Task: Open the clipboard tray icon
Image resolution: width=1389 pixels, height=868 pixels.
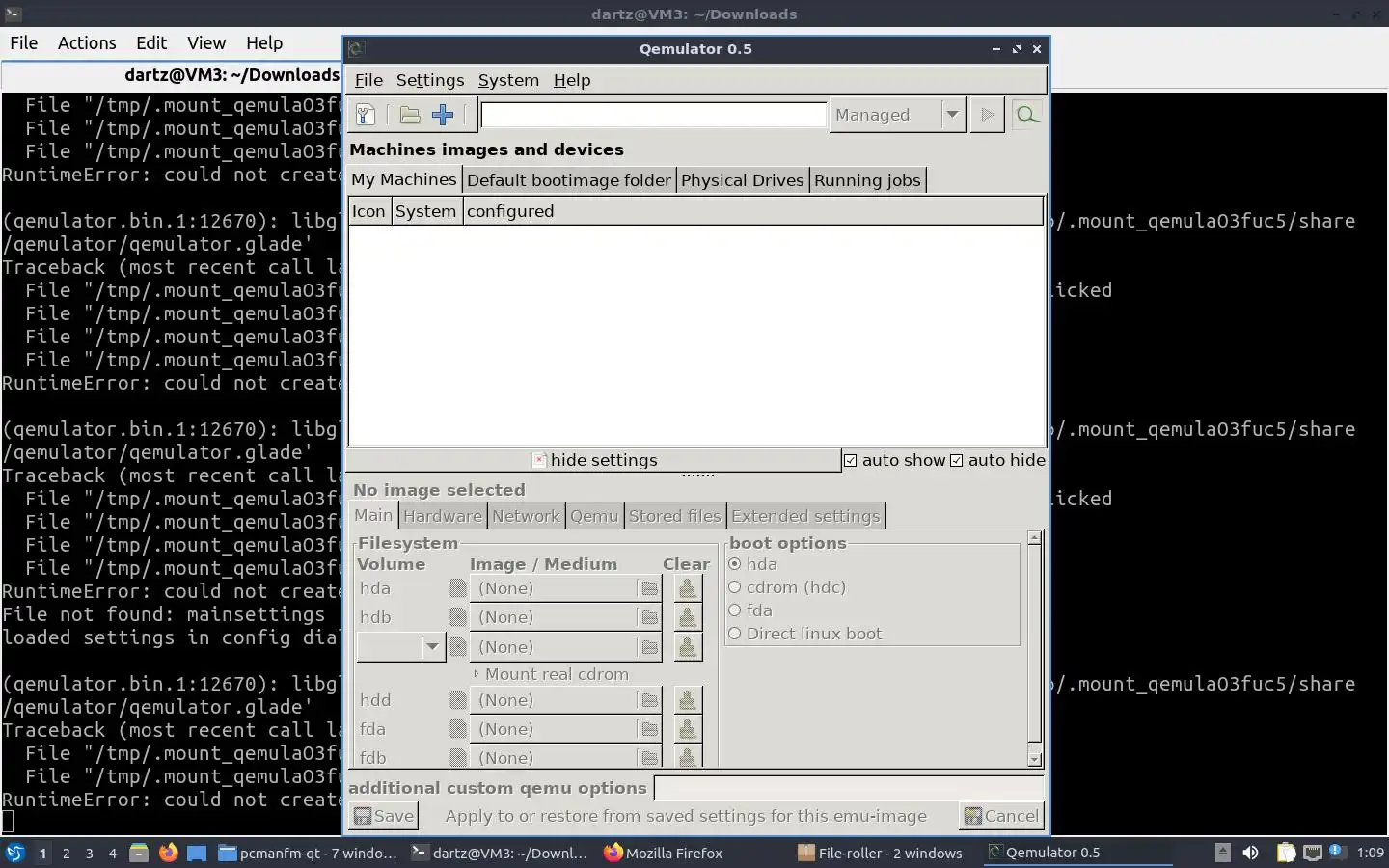Action: coord(1286,853)
